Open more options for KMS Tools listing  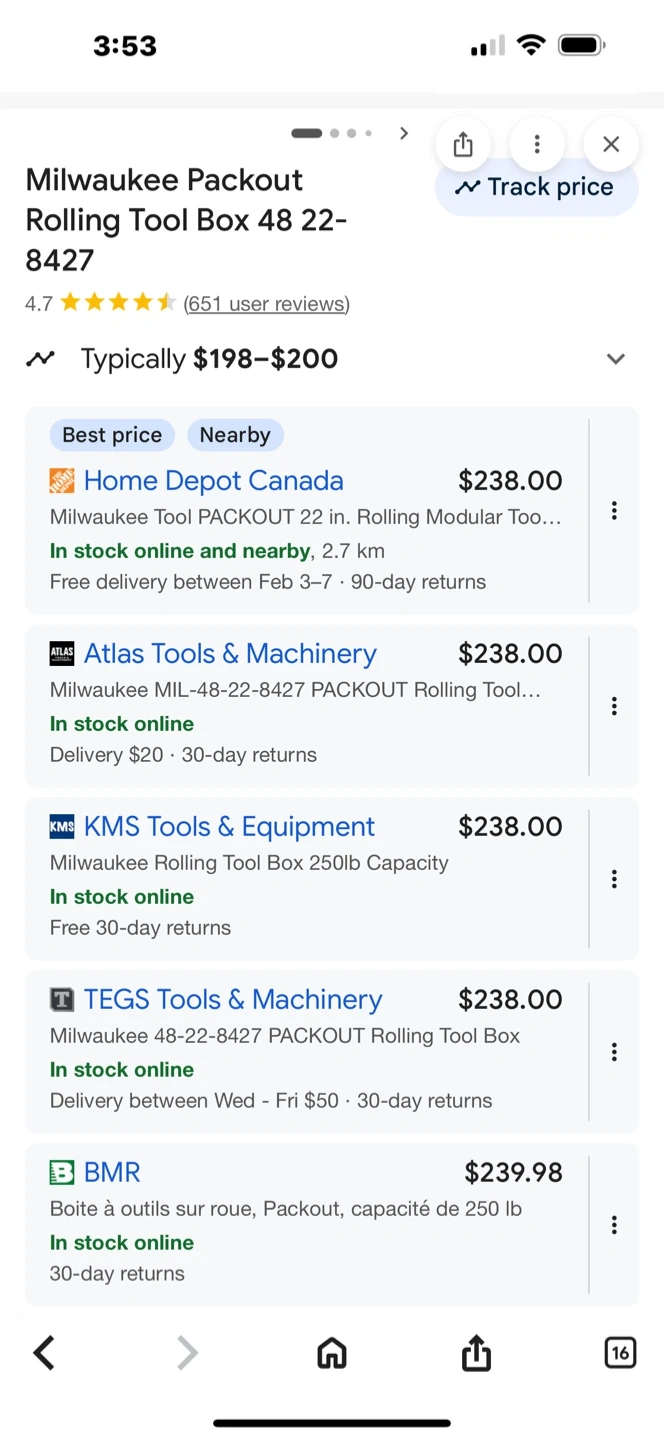(x=614, y=879)
